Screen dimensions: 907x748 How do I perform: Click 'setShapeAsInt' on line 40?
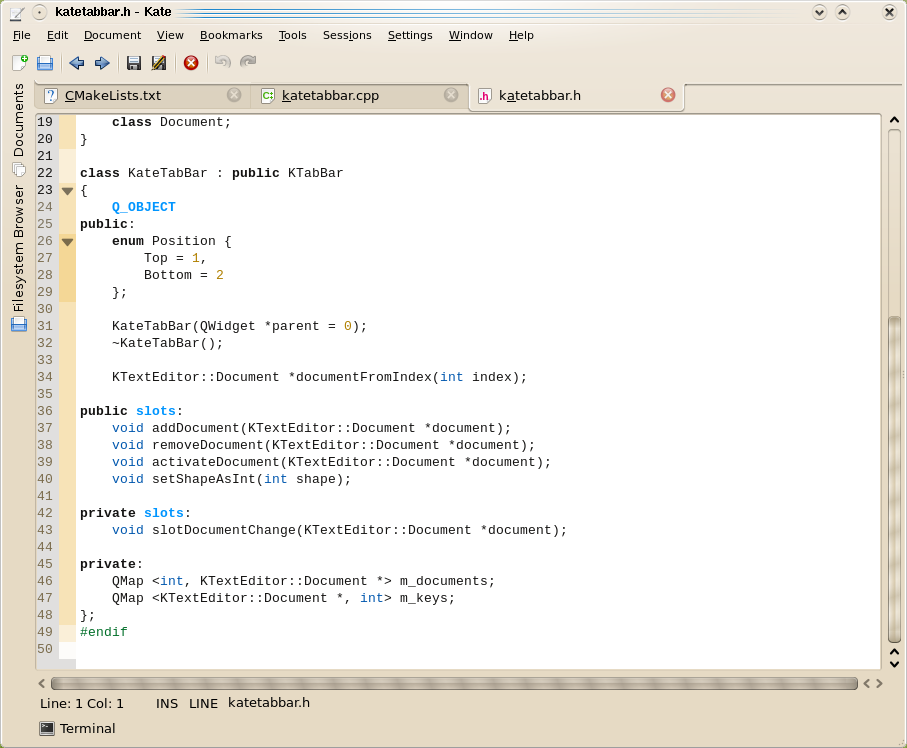click(204, 479)
